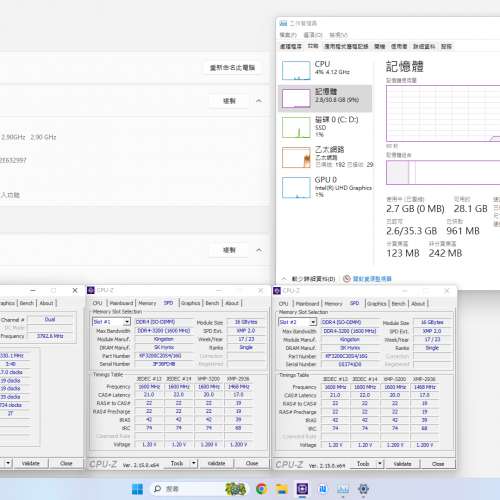Switch to 使用者 tab in Task Manager
The image size is (500, 500).
[399, 46]
